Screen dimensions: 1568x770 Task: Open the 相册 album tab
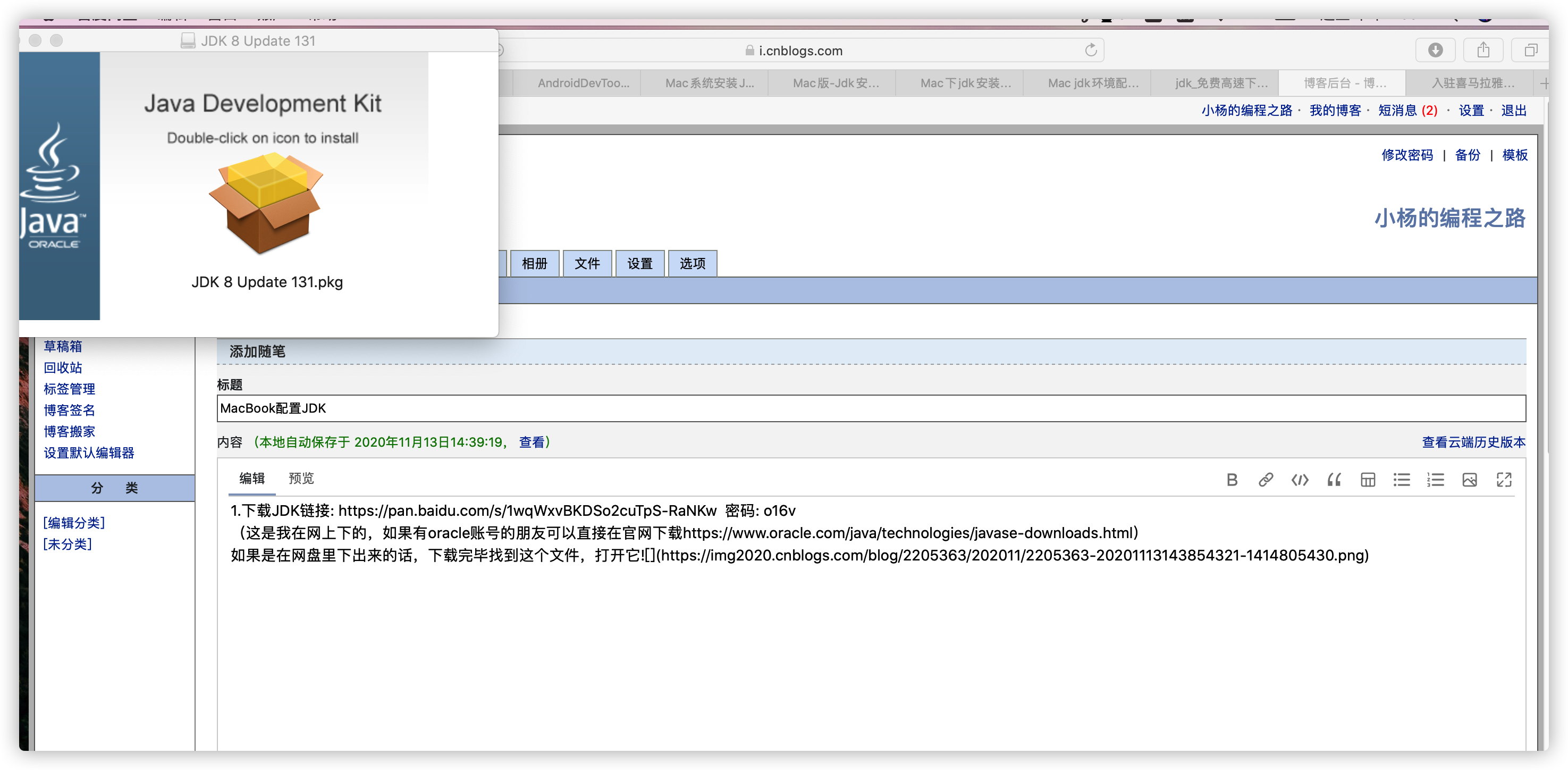[x=534, y=263]
